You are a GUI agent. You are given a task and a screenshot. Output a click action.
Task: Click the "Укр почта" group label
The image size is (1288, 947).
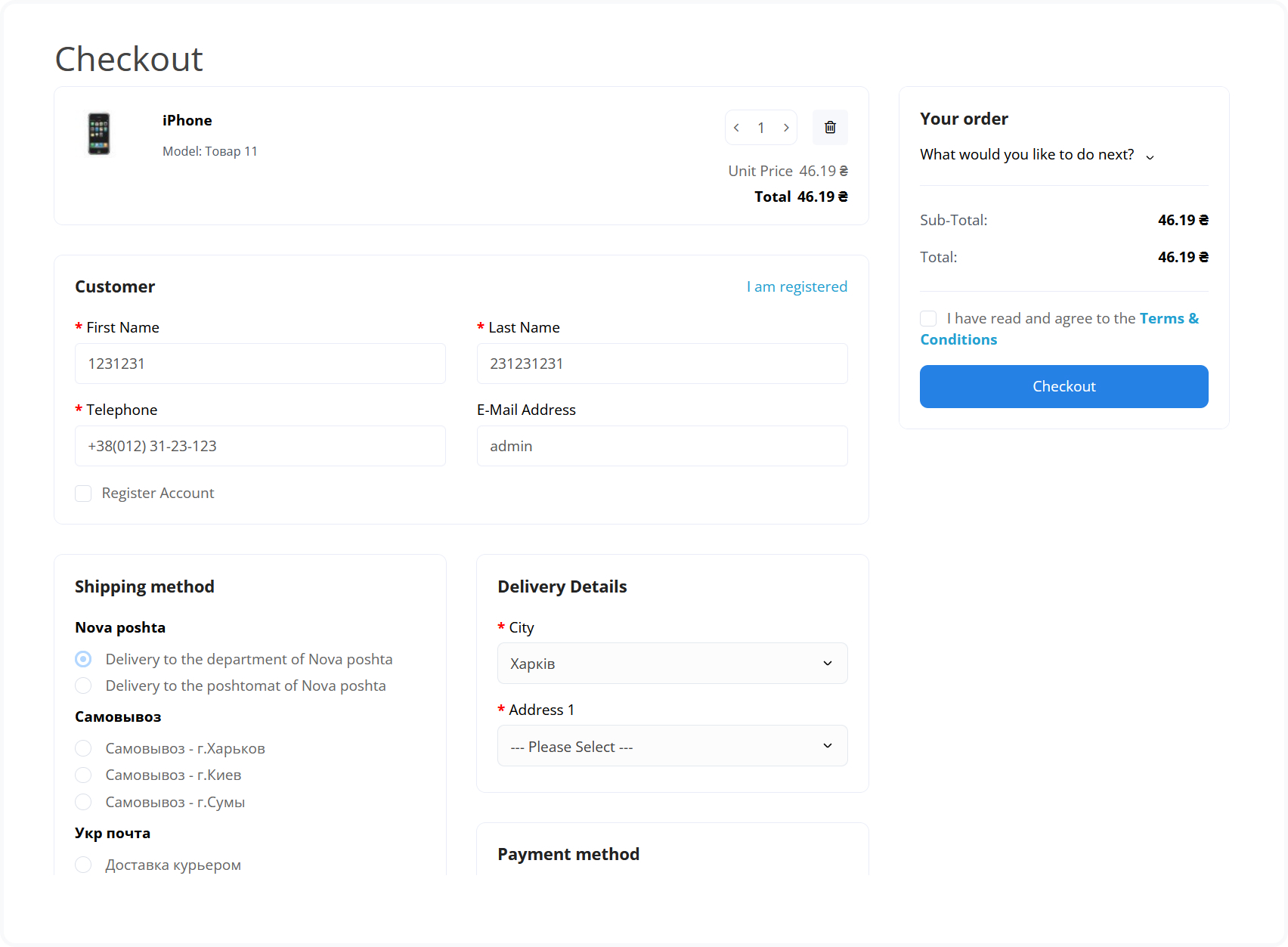[113, 833]
